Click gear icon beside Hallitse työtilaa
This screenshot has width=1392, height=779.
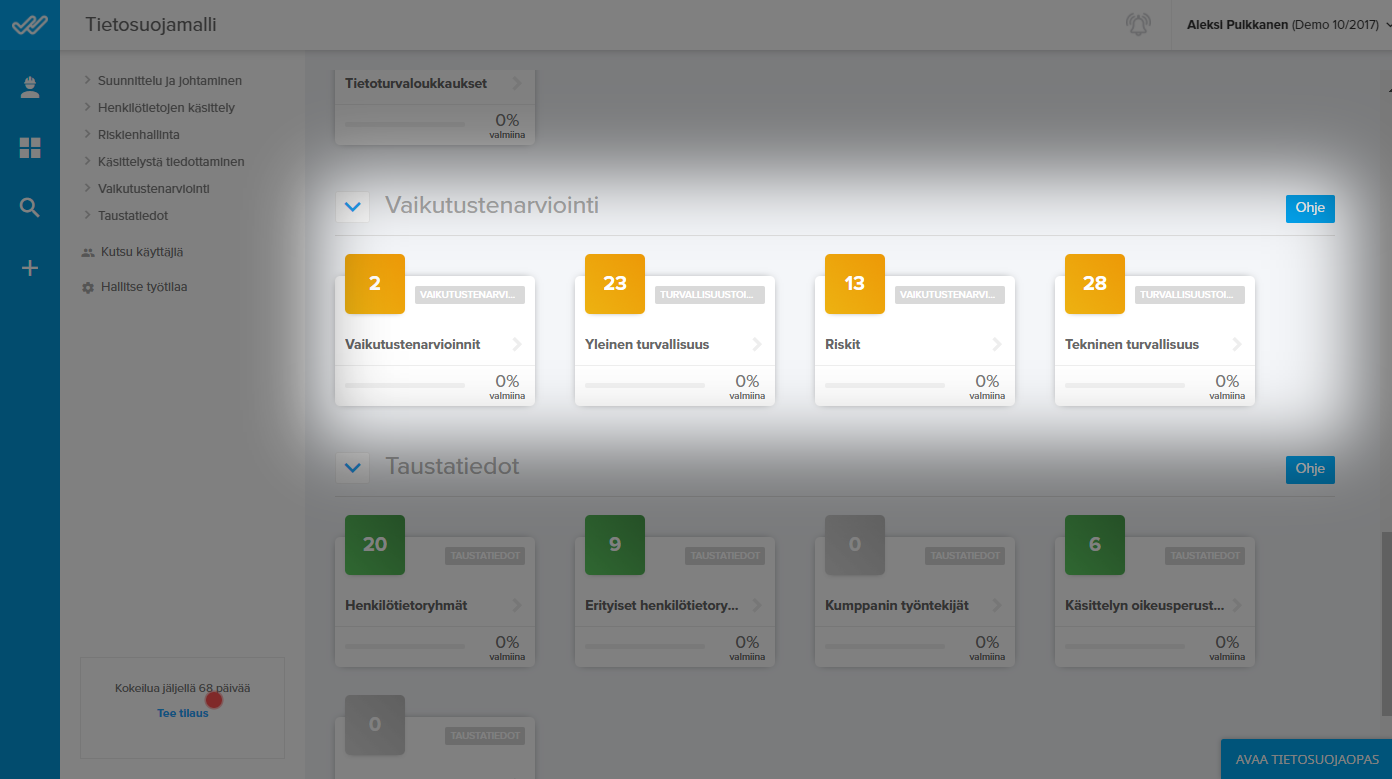(x=88, y=287)
